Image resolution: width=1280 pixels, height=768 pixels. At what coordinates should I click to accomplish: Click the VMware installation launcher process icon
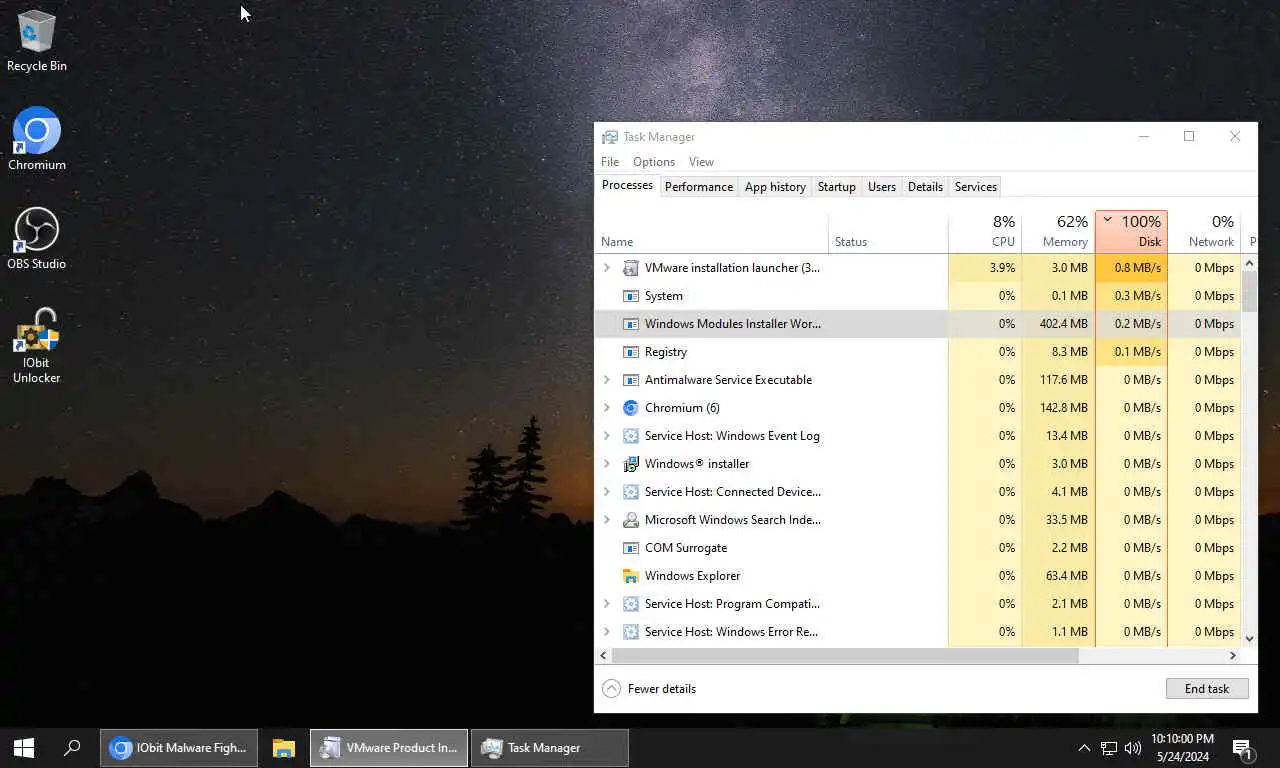point(630,268)
